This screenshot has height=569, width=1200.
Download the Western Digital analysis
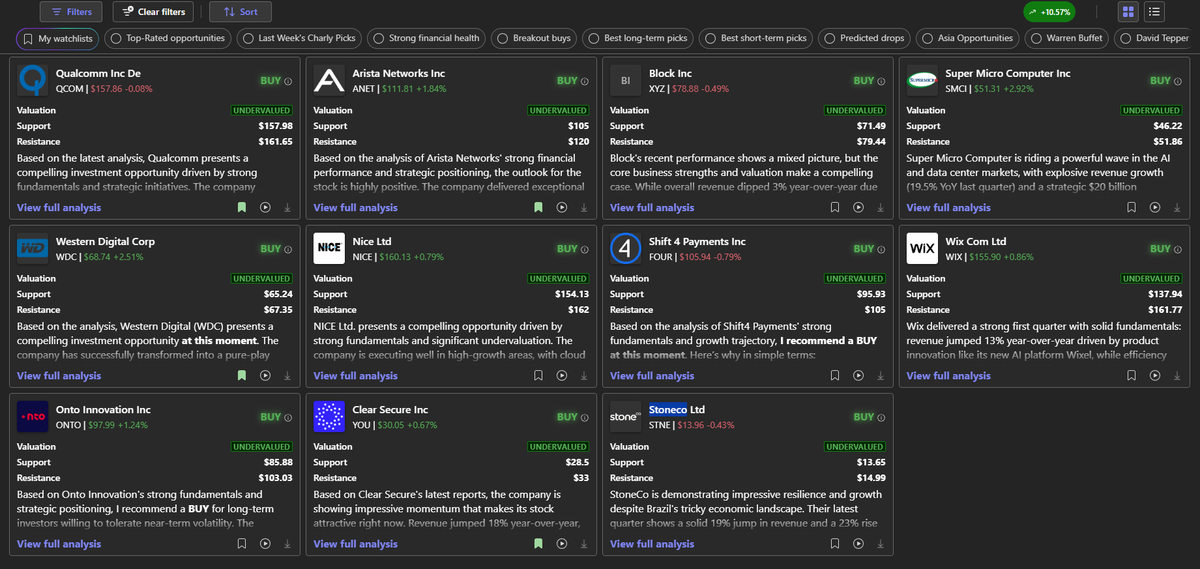(x=287, y=376)
